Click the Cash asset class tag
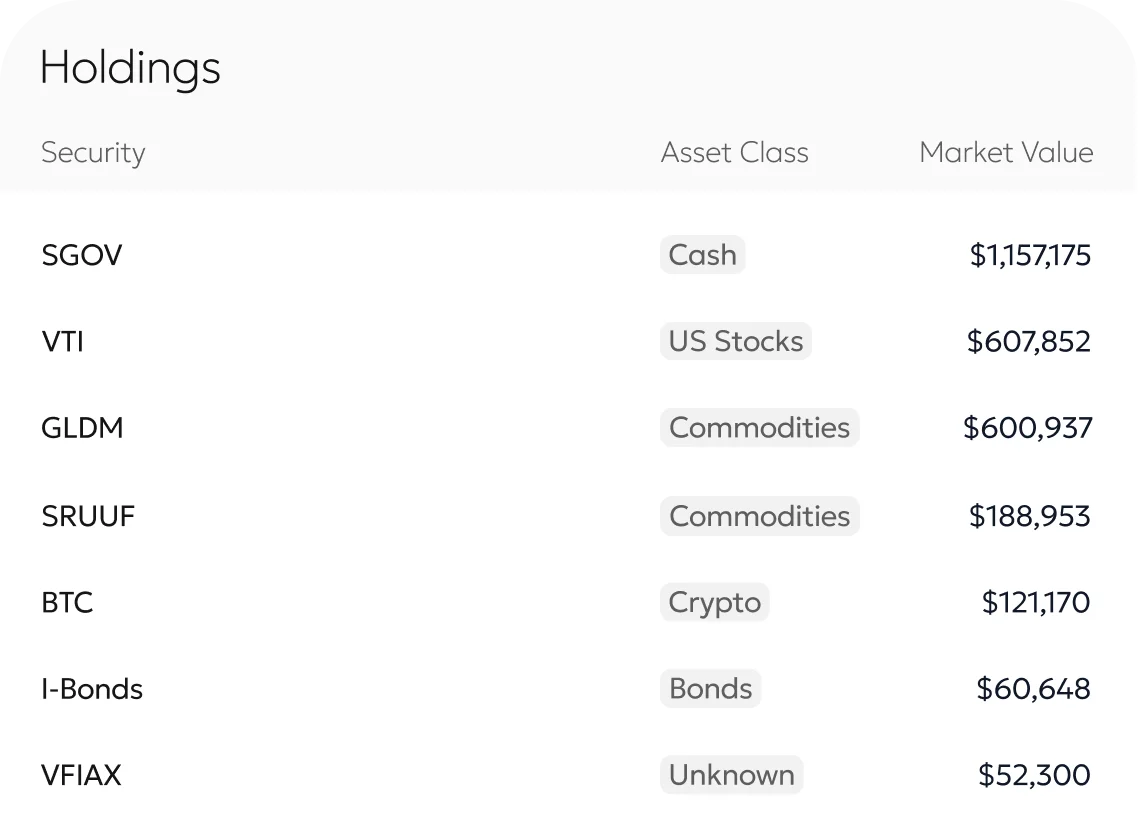Viewport: 1138px width, 822px height. click(x=702, y=255)
